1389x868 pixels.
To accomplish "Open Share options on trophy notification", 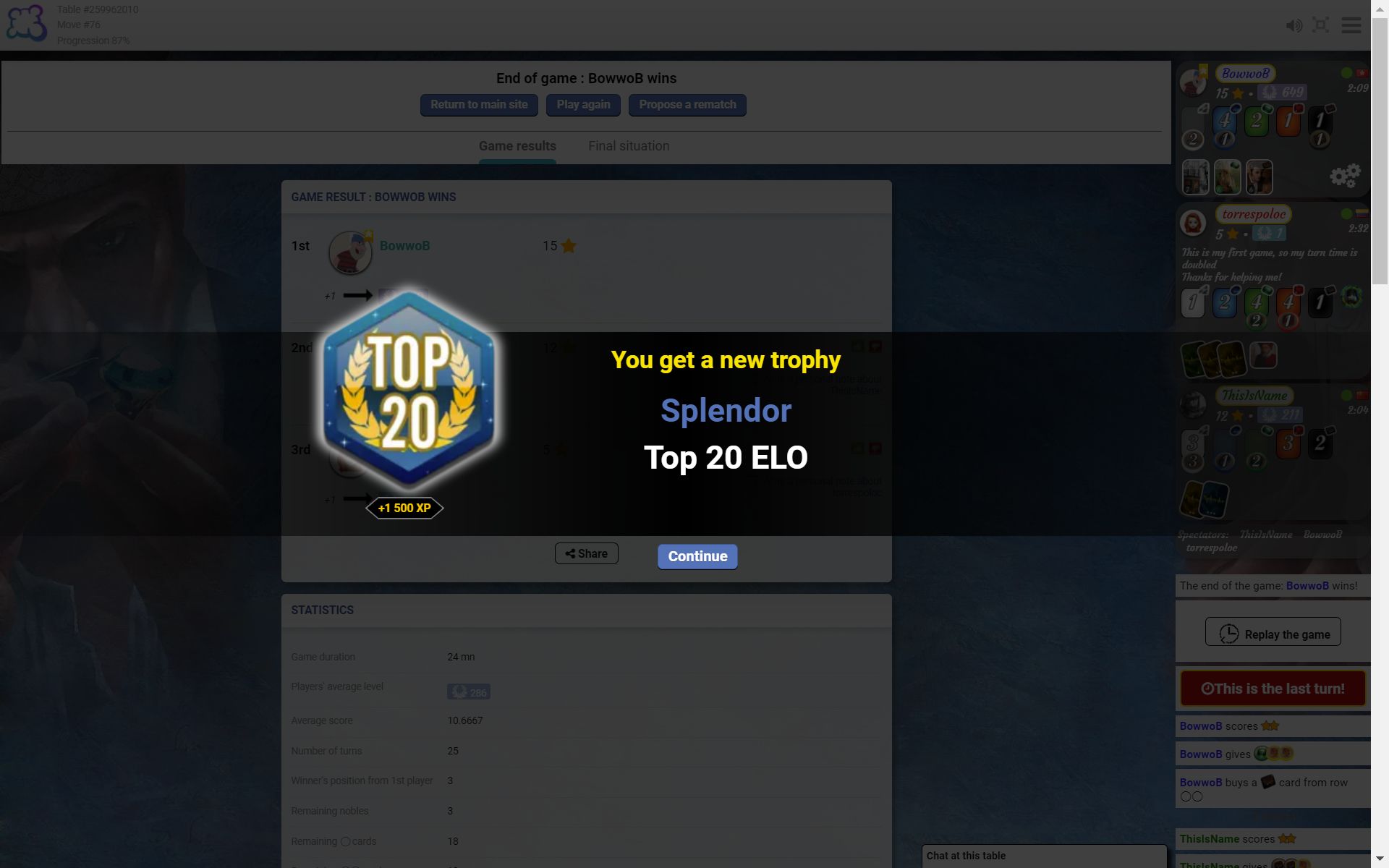I will point(586,553).
